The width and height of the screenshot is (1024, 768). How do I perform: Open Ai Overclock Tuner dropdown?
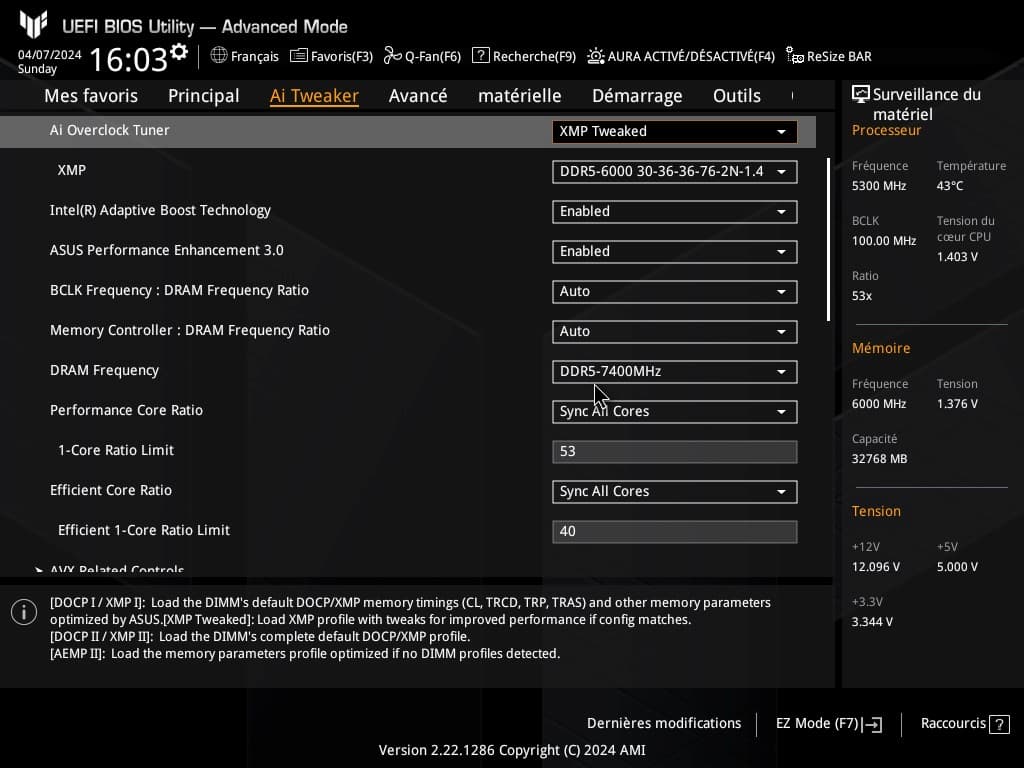click(675, 131)
